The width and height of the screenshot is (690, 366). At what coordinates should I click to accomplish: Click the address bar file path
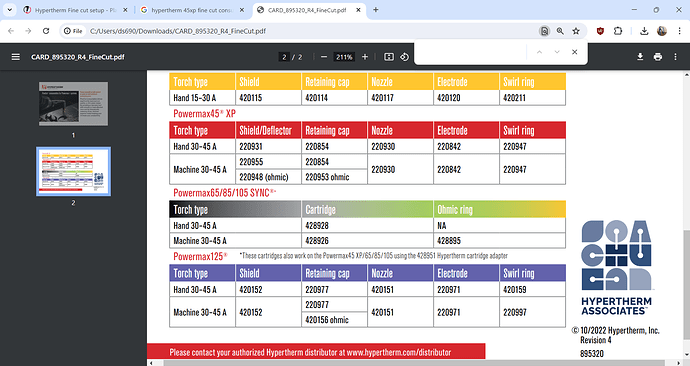coord(178,31)
